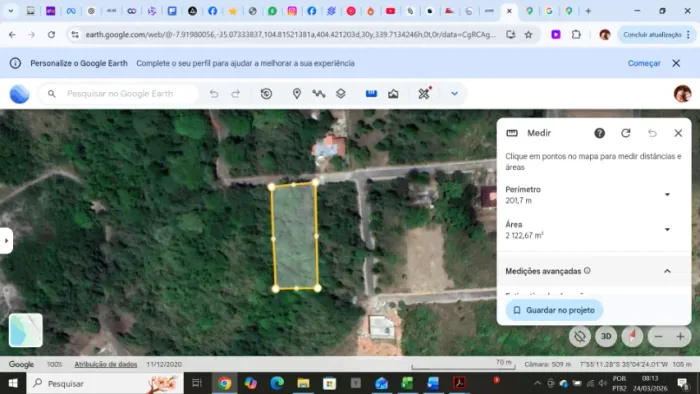Image resolution: width=700 pixels, height=394 pixels.
Task: Open the minimap thumbnail
Action: tap(26, 330)
